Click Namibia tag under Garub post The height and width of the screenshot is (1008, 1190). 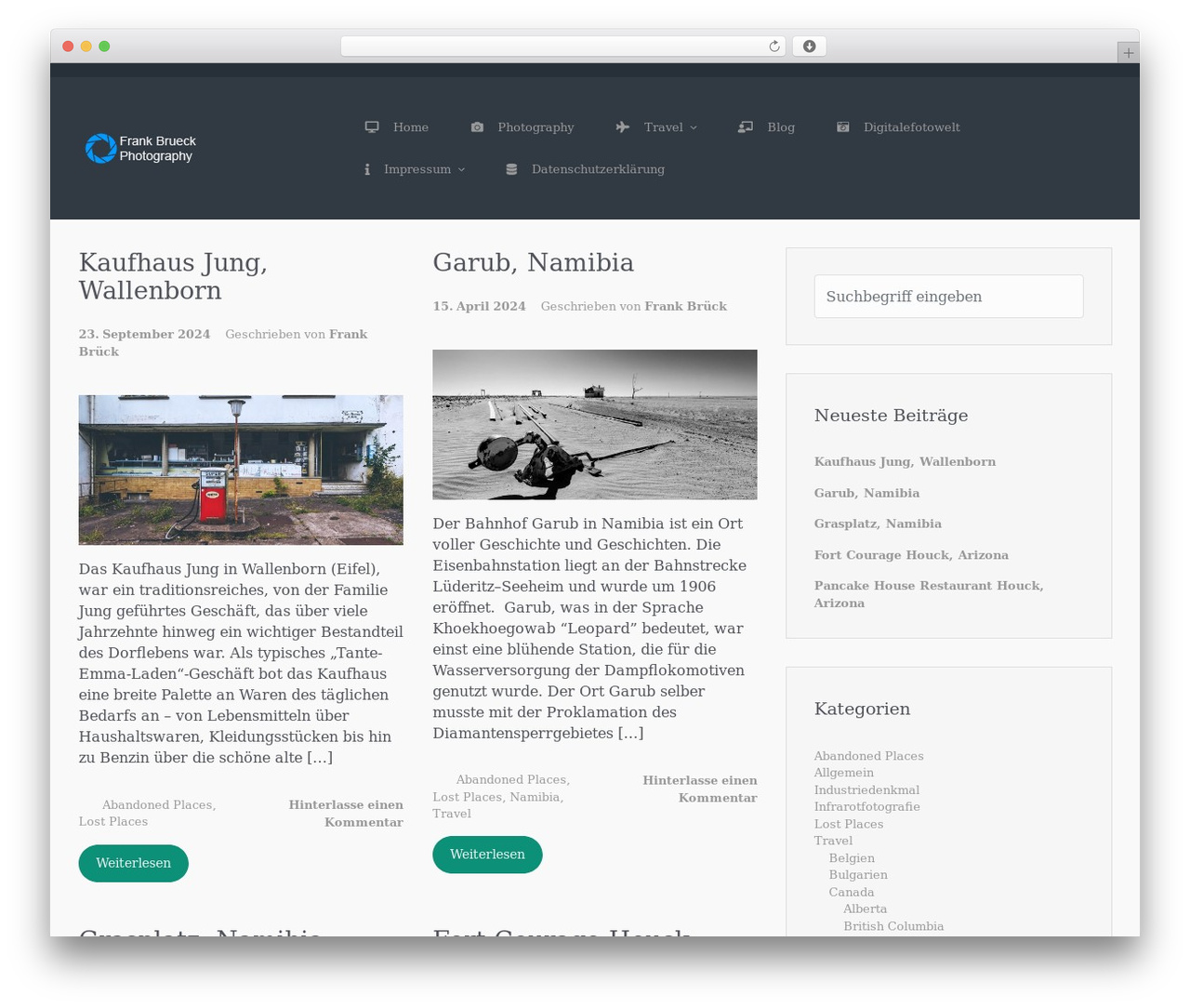click(x=535, y=797)
